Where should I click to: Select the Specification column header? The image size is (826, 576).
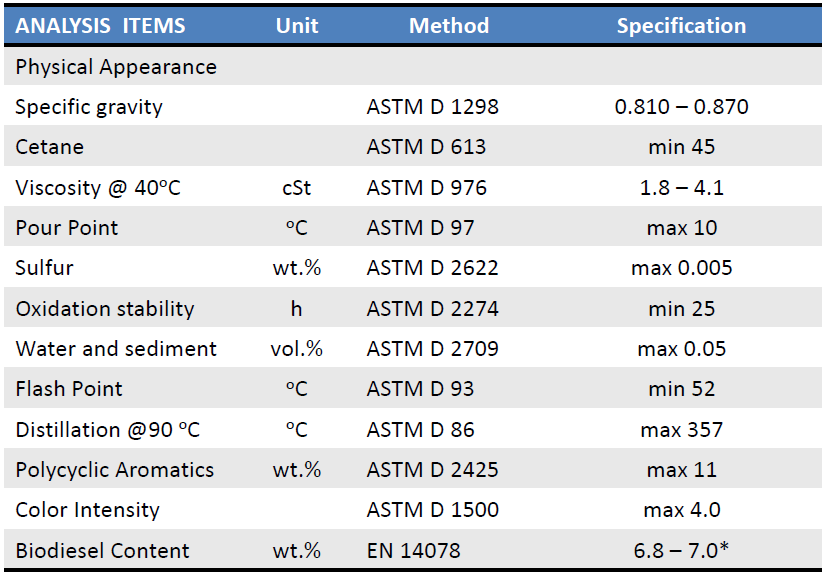681,26
